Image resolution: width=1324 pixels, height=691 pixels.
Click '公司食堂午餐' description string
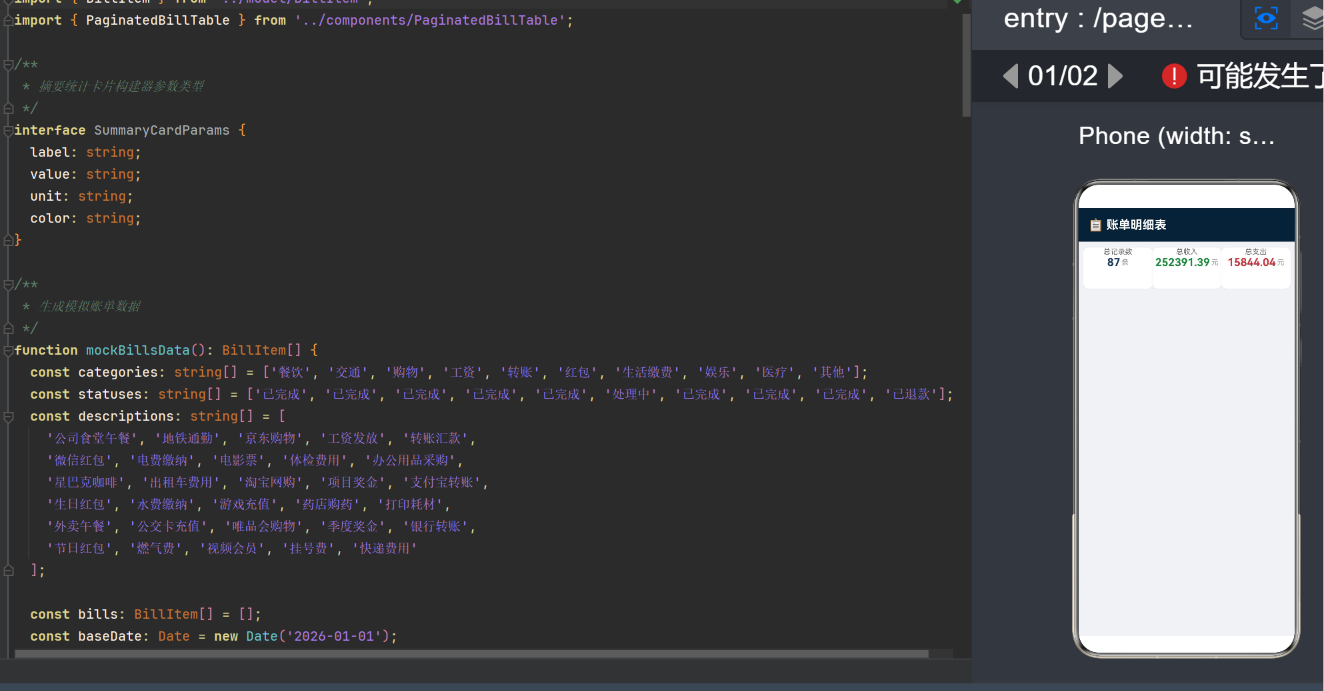click(x=94, y=438)
